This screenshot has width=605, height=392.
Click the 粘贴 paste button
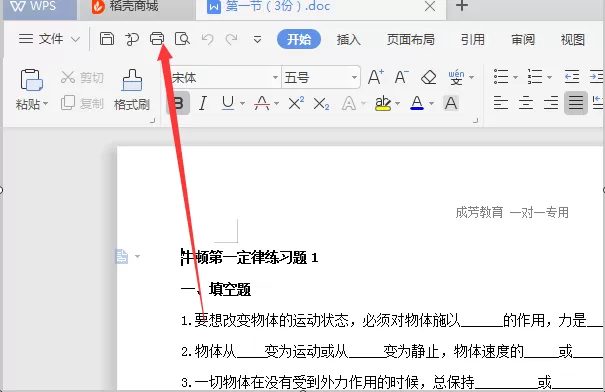32,90
